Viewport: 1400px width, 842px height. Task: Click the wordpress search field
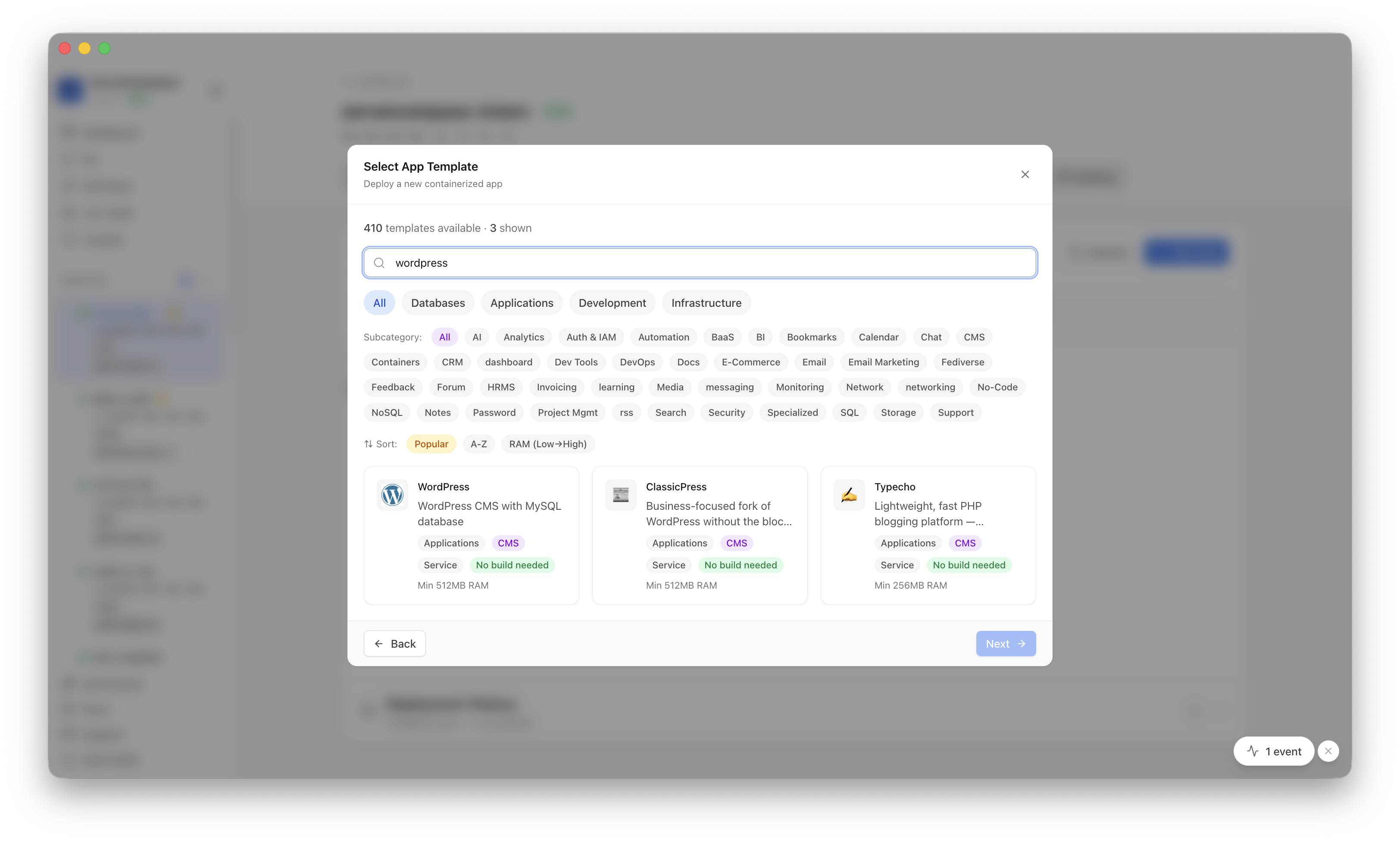click(700, 263)
